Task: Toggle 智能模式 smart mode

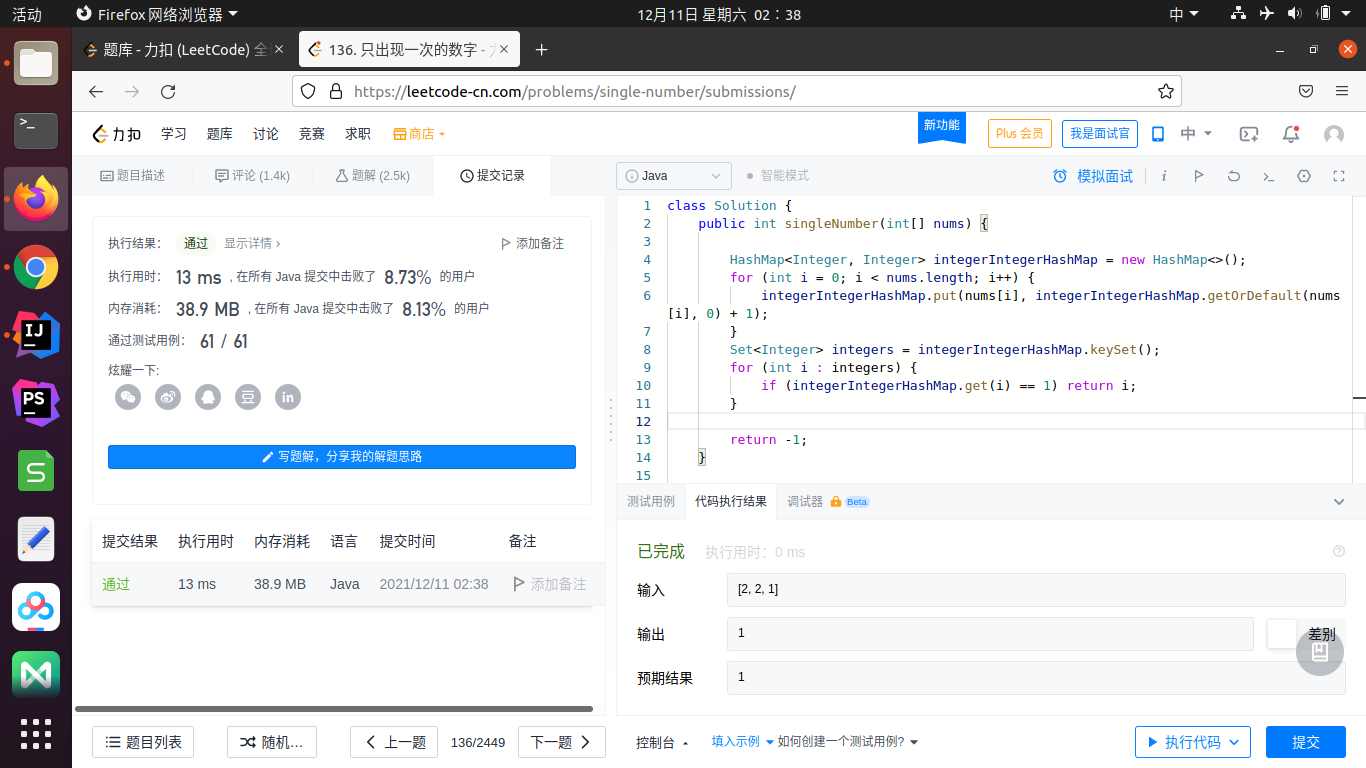Action: click(x=778, y=176)
